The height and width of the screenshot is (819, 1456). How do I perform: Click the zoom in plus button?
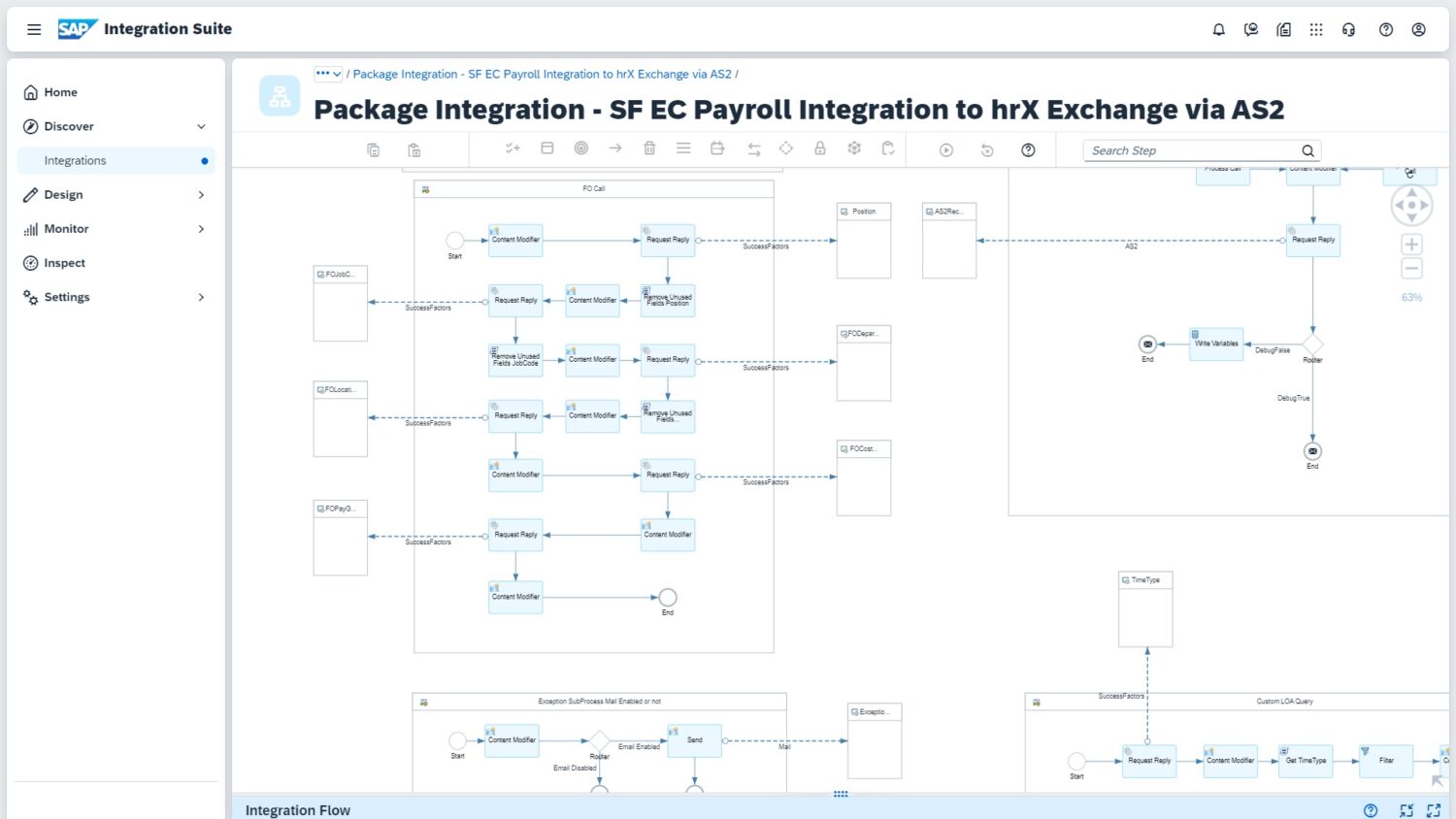click(1412, 245)
